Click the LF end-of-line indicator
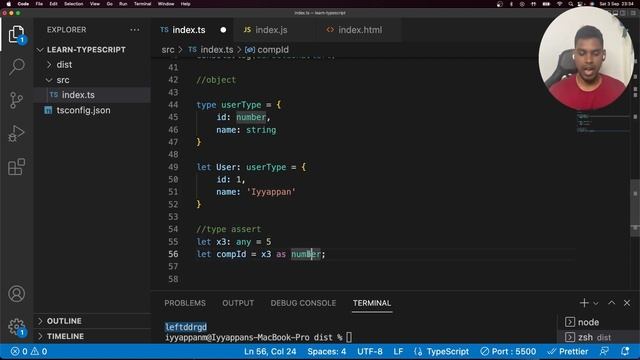The image size is (640, 360). tap(398, 351)
